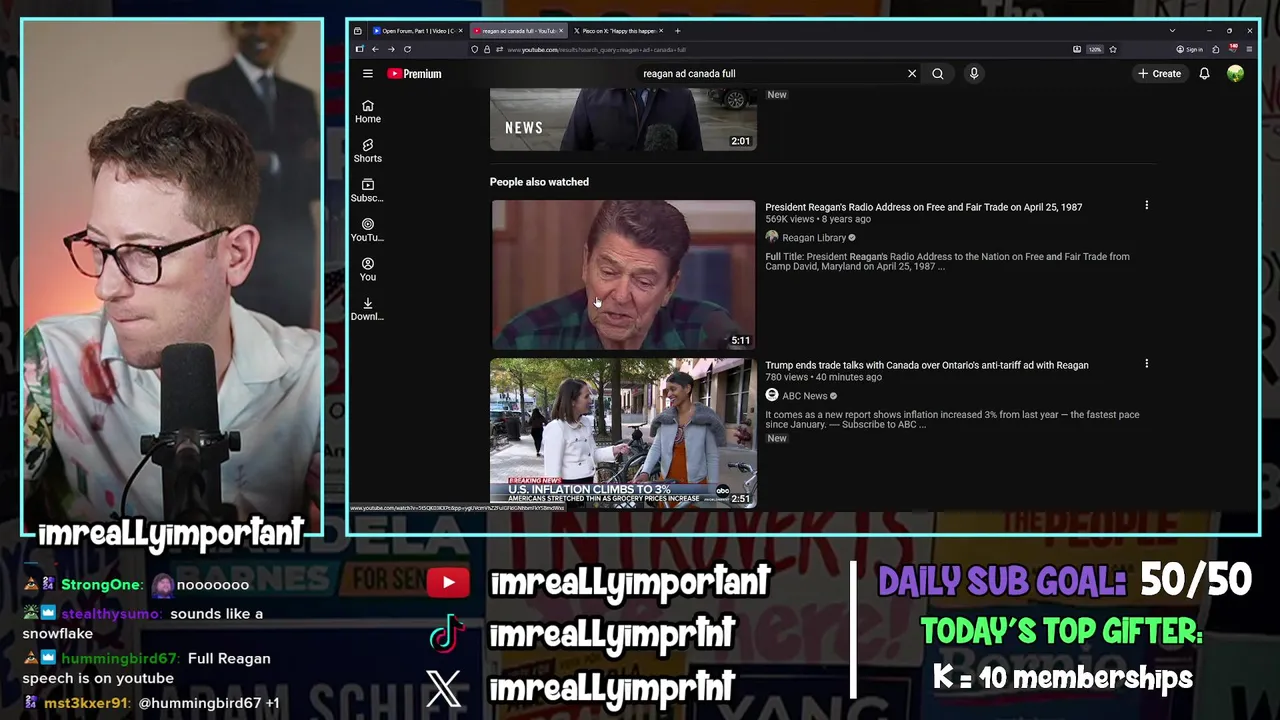The height and width of the screenshot is (720, 1280).
Task: Switch to the Open Forum, Part 1 tab
Action: click(416, 31)
